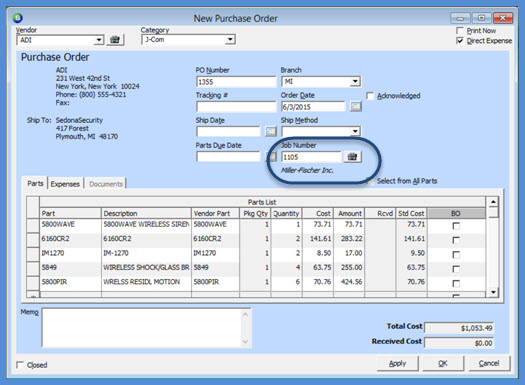Click the OK button
Image resolution: width=525 pixels, height=385 pixels.
point(443,363)
